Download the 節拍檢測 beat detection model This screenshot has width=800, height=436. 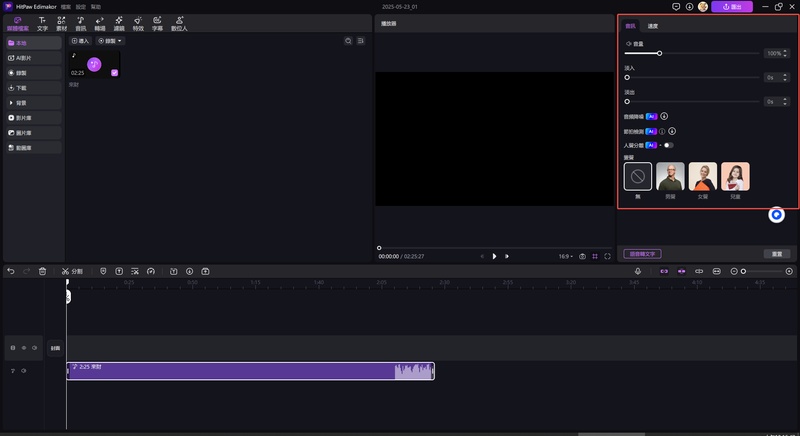[672, 131]
